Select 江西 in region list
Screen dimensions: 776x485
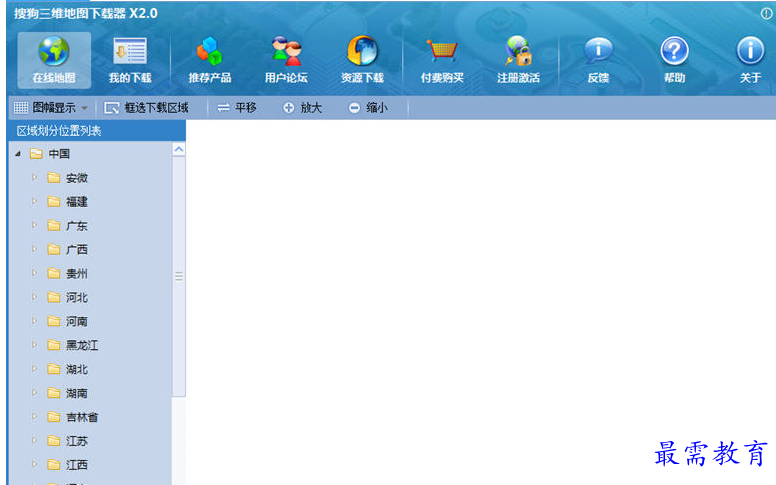[x=77, y=465]
